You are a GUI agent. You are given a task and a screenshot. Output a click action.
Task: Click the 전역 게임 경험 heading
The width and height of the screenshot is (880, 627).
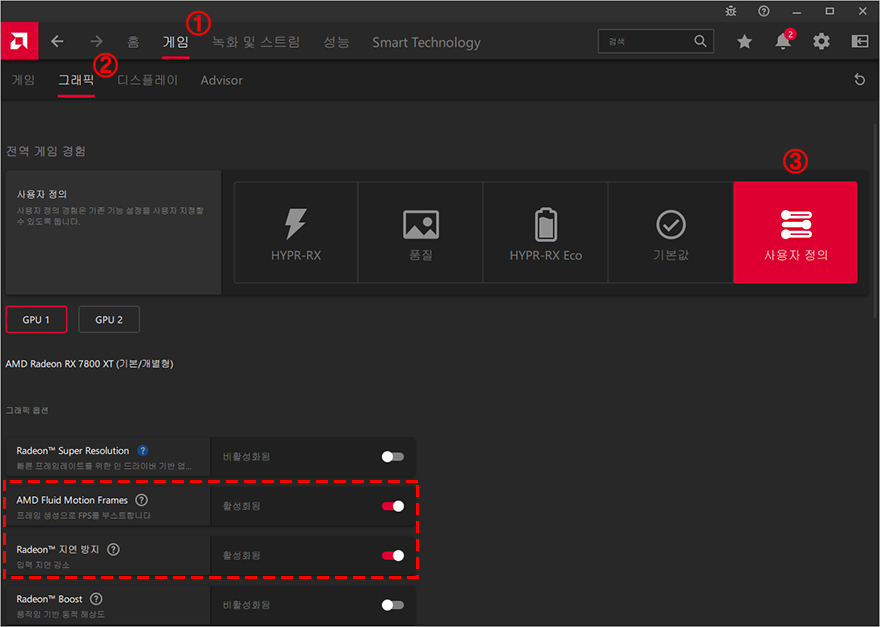point(46,151)
